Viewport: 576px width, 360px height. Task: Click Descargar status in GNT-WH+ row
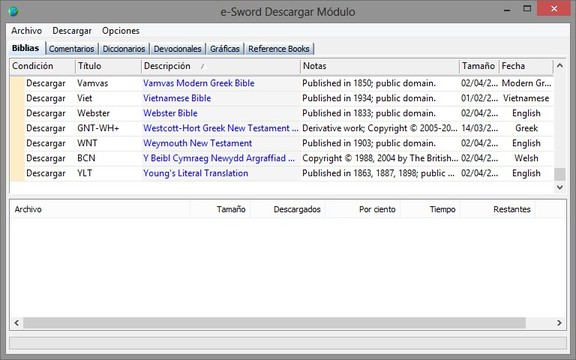pyautogui.click(x=46, y=129)
